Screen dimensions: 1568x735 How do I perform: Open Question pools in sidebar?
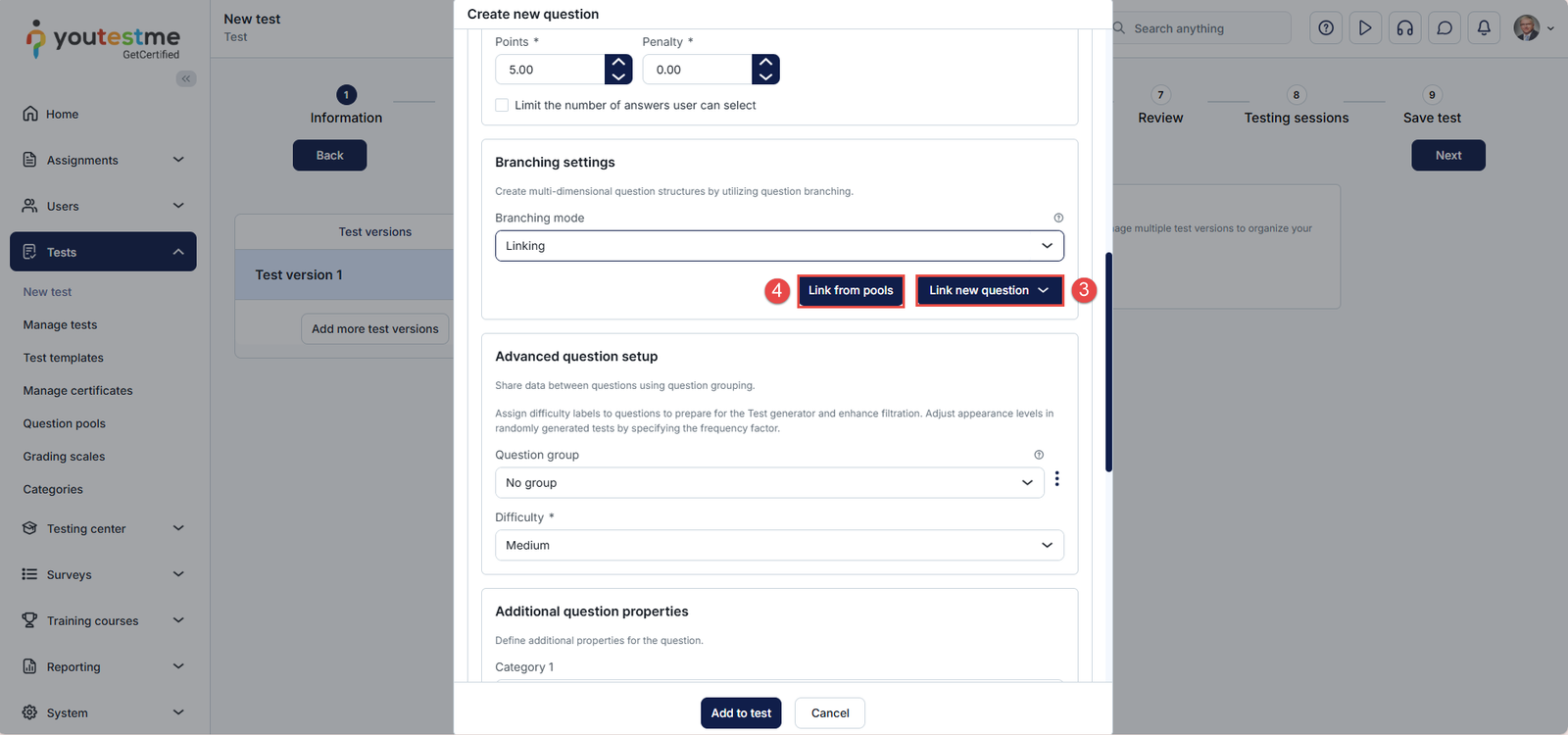65,423
